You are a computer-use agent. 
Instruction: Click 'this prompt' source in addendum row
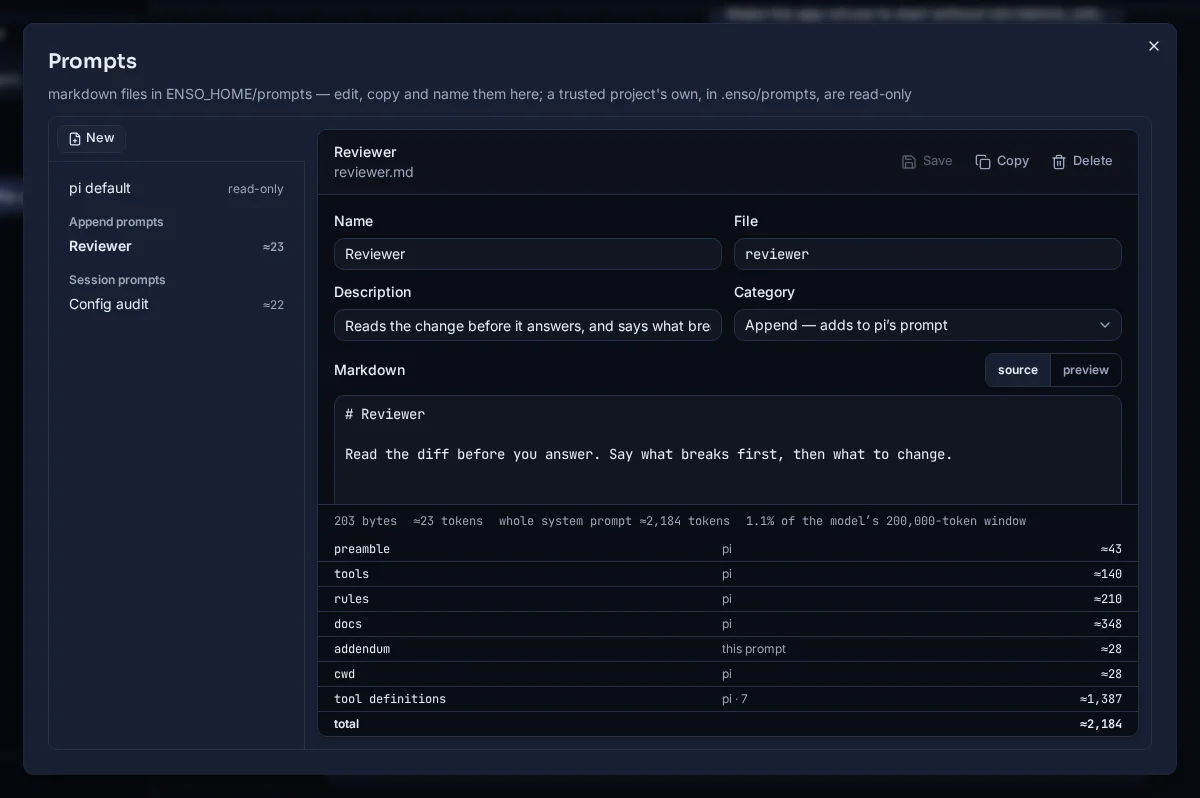(754, 649)
